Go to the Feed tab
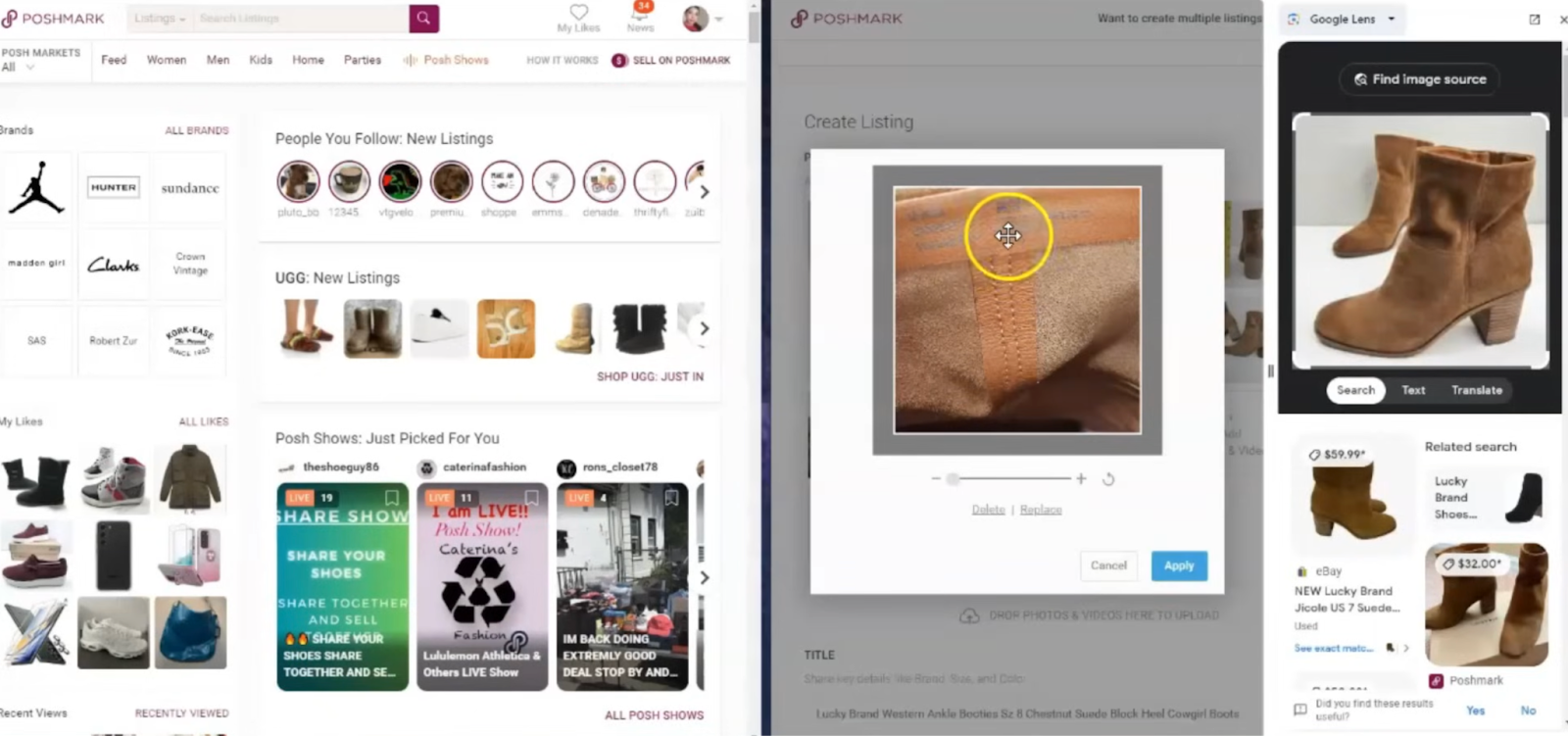 click(x=114, y=60)
